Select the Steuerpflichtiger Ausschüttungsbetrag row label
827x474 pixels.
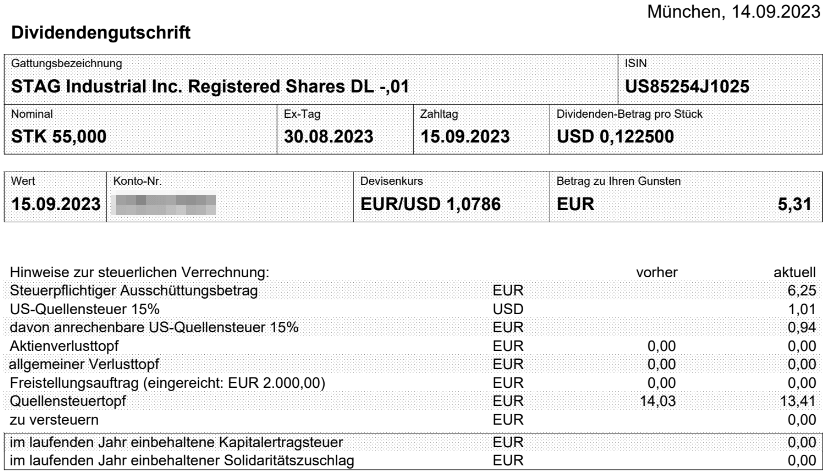(133, 291)
